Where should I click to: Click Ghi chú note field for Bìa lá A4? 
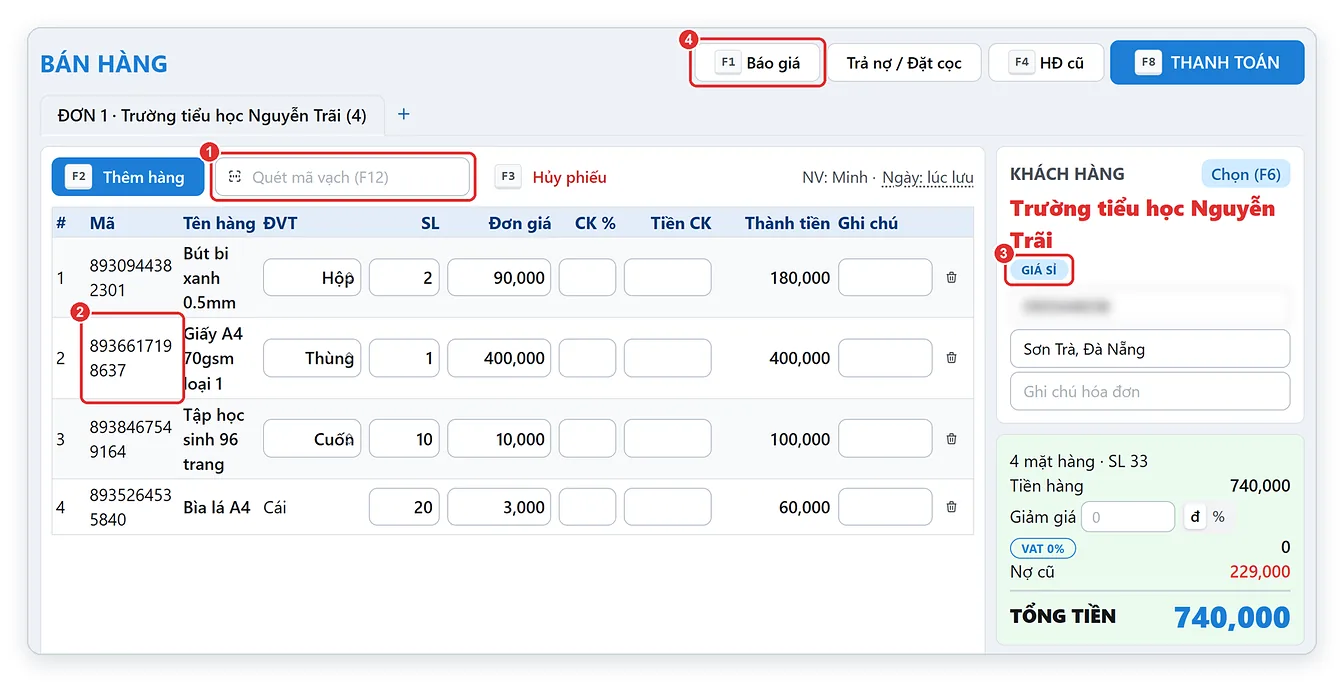pos(885,507)
